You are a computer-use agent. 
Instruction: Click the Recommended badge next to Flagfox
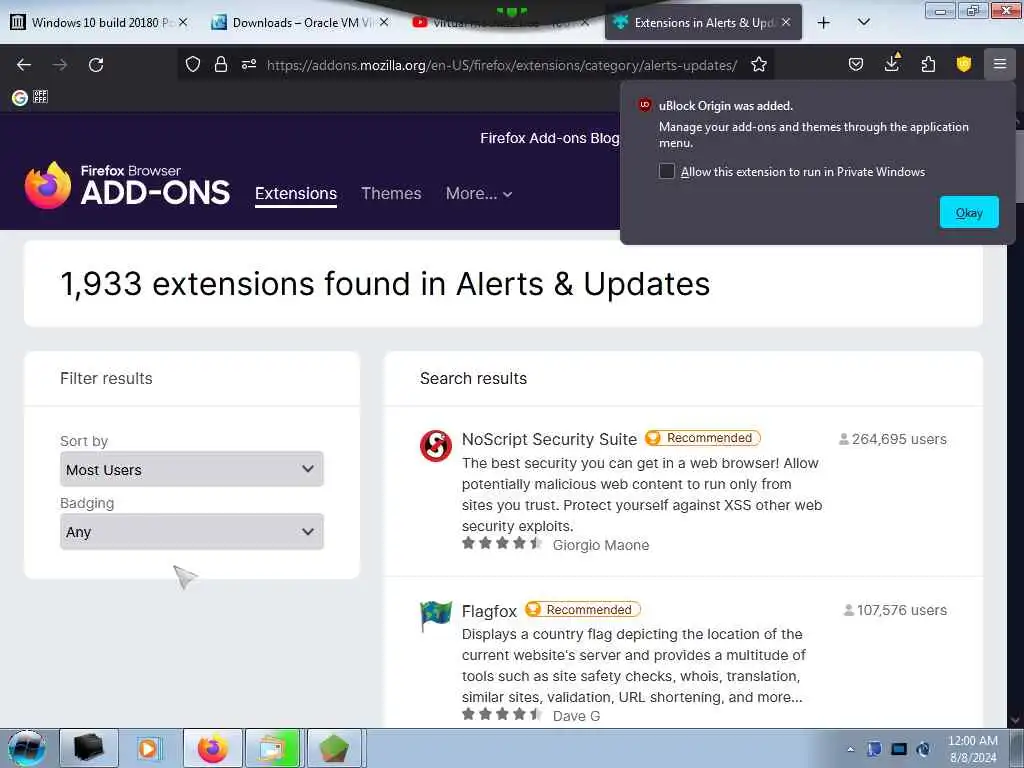tap(583, 609)
